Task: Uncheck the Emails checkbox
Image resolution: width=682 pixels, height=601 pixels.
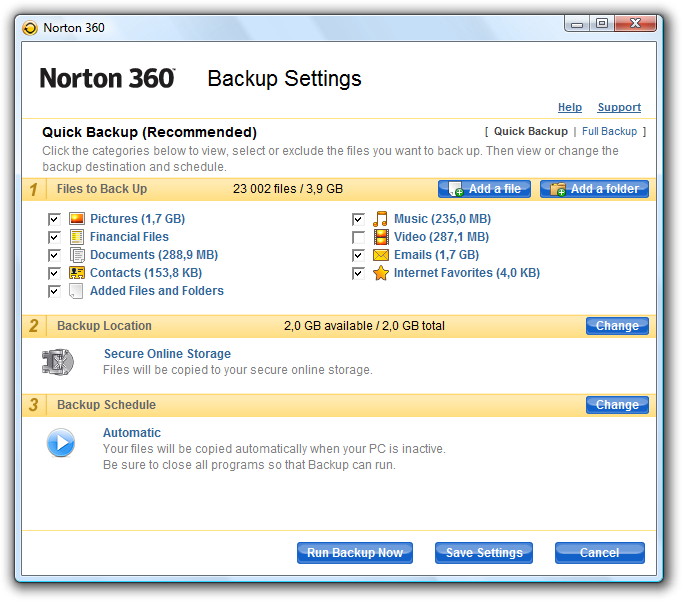Action: coord(358,255)
